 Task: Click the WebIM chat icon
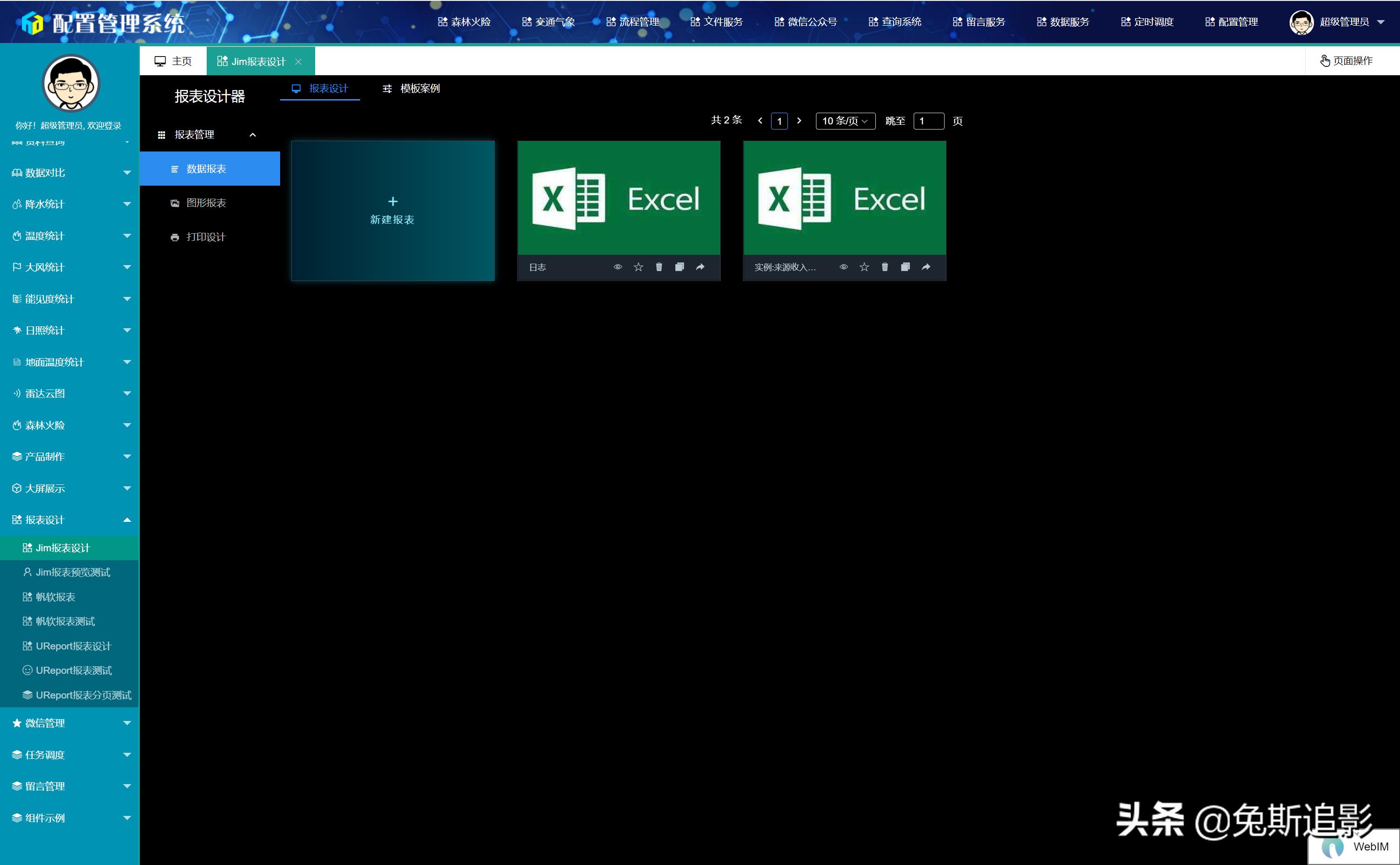[x=1333, y=847]
